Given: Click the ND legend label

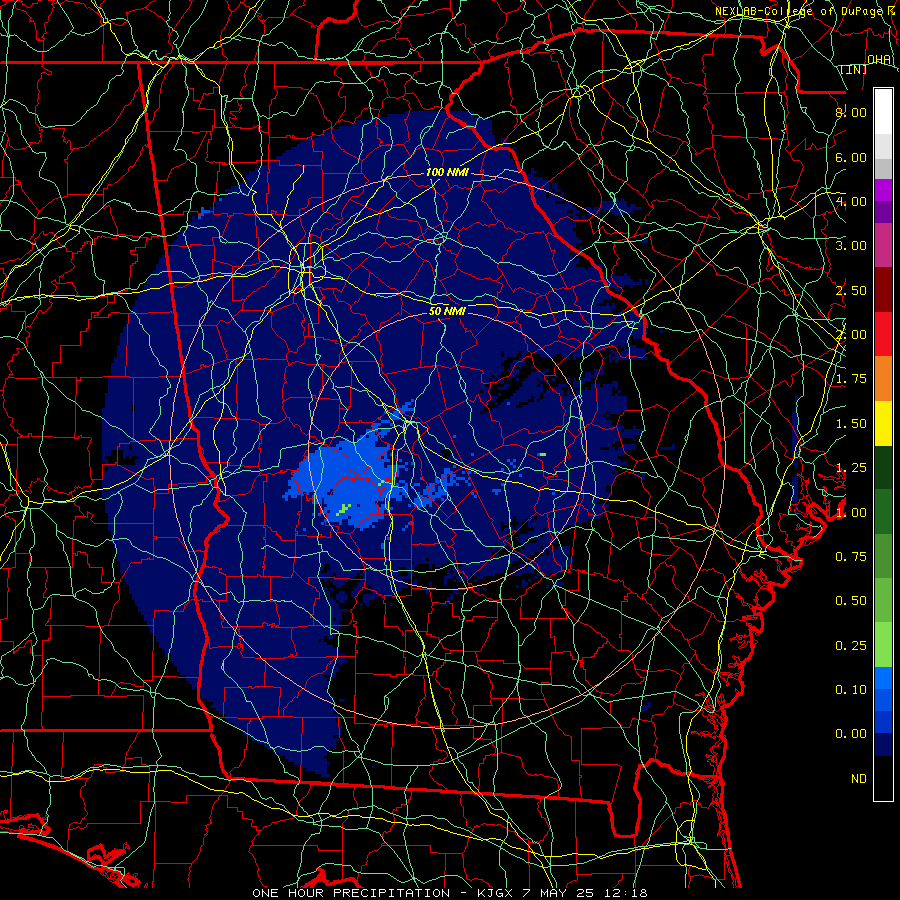Looking at the screenshot, I should point(859,779).
